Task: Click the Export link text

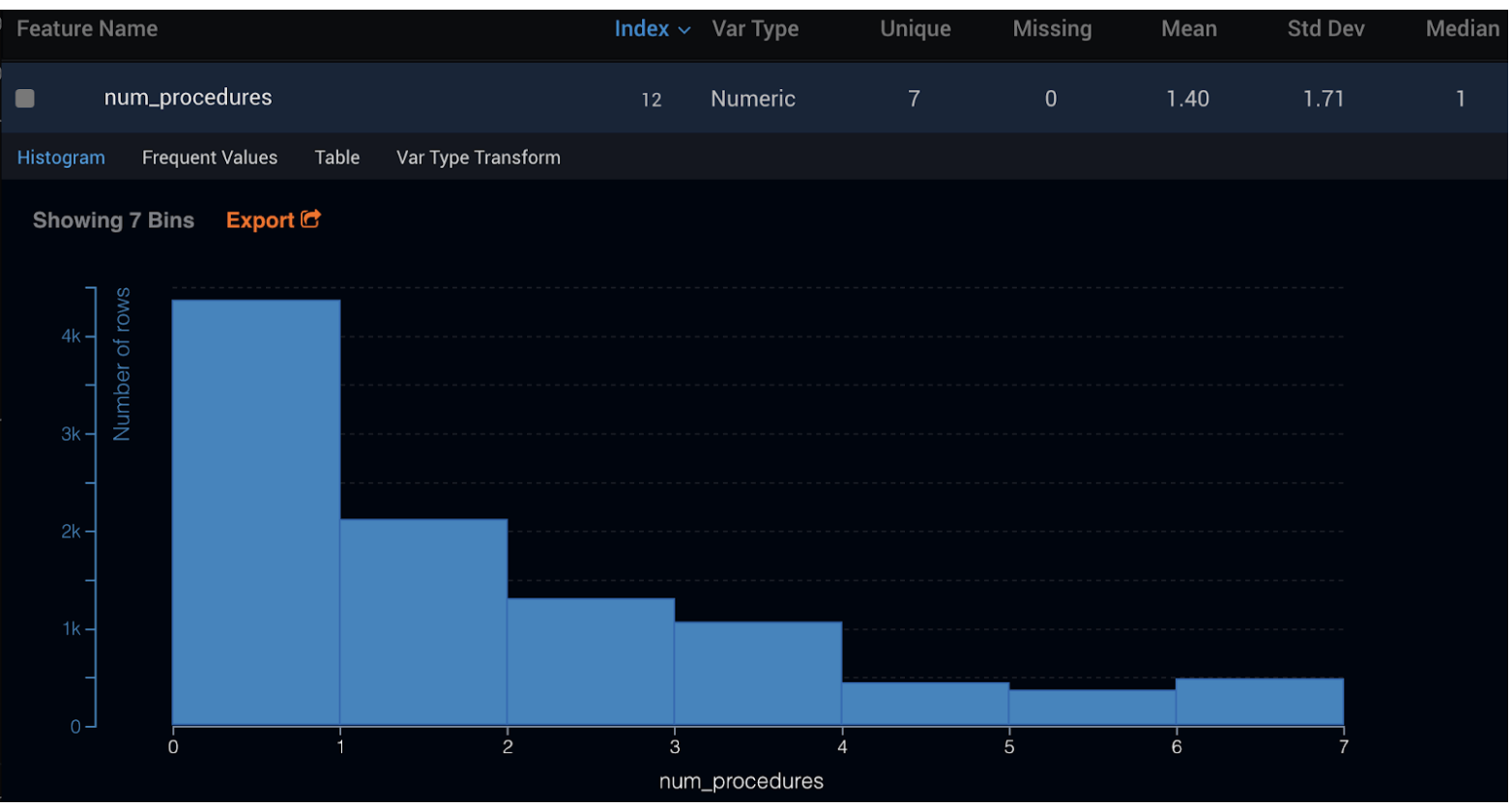Action: pos(259,220)
